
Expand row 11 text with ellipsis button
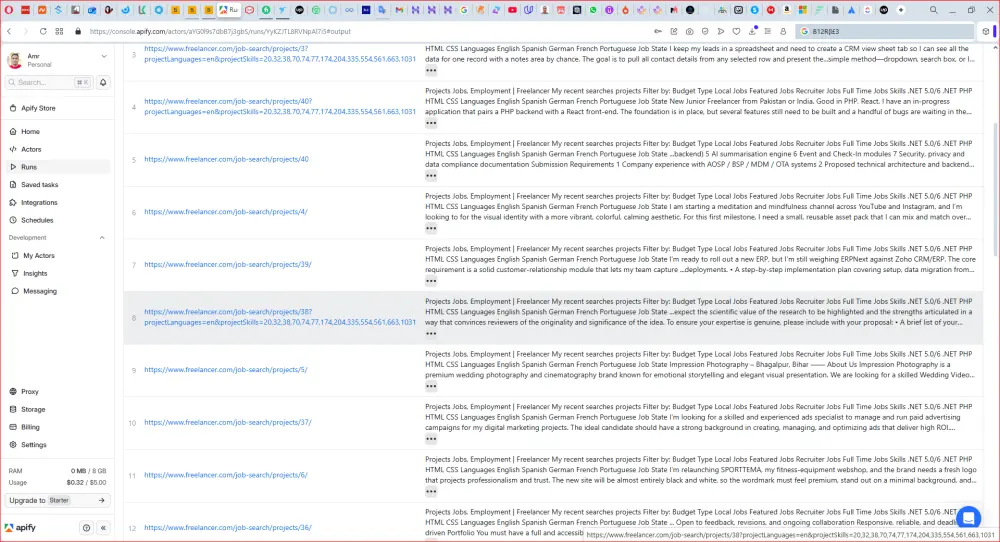tap(431, 492)
